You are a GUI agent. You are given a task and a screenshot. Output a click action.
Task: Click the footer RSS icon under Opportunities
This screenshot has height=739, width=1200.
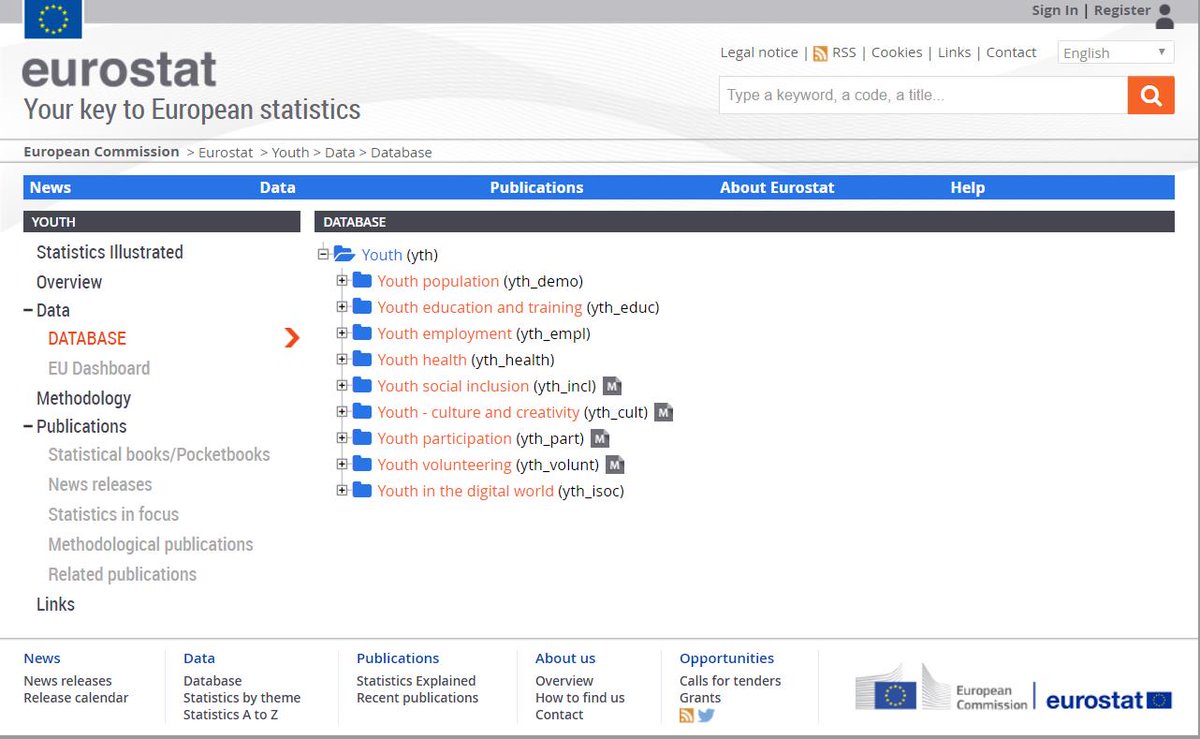[x=686, y=715]
